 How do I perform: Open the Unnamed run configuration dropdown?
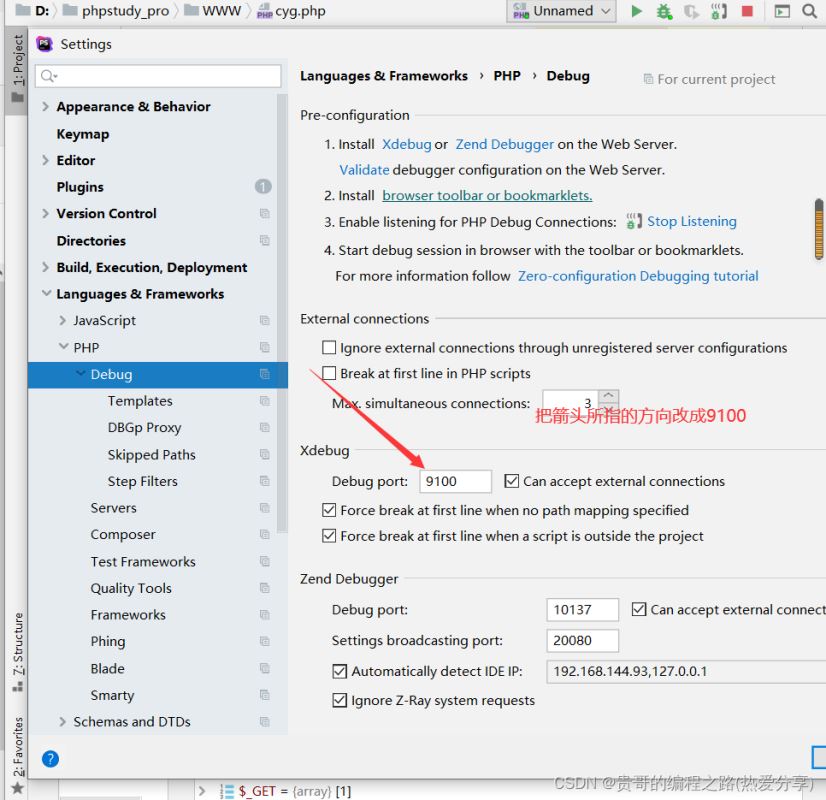coord(562,11)
